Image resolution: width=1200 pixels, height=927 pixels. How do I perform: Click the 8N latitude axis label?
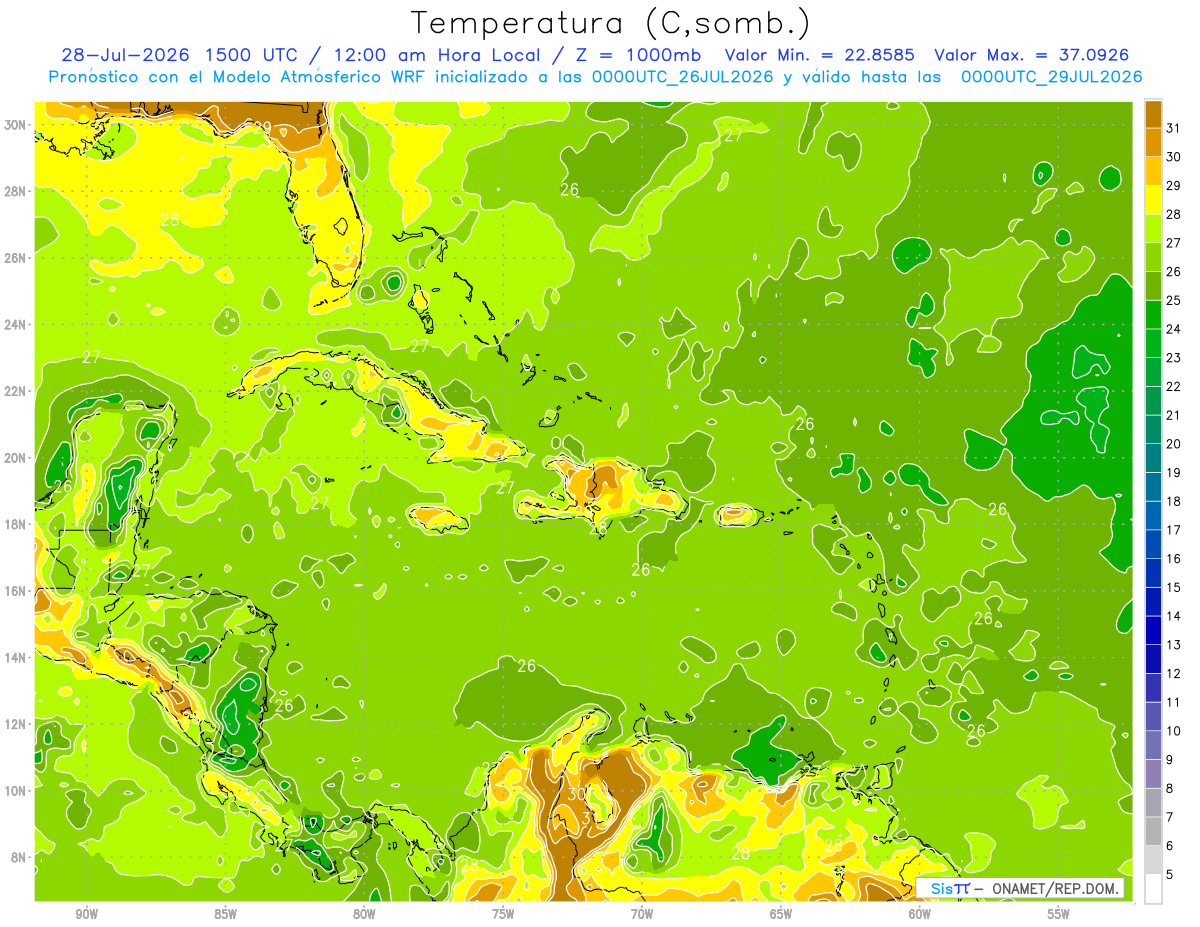pos(19,857)
